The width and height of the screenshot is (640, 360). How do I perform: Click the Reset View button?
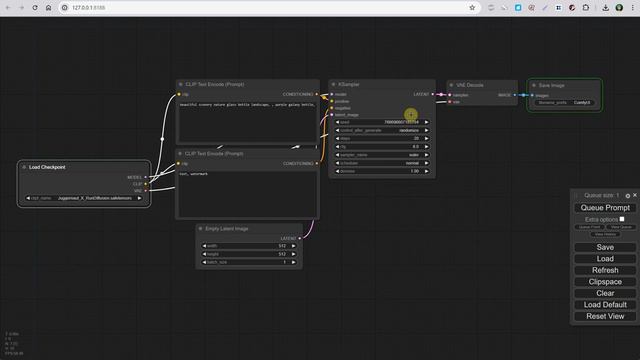[605, 316]
